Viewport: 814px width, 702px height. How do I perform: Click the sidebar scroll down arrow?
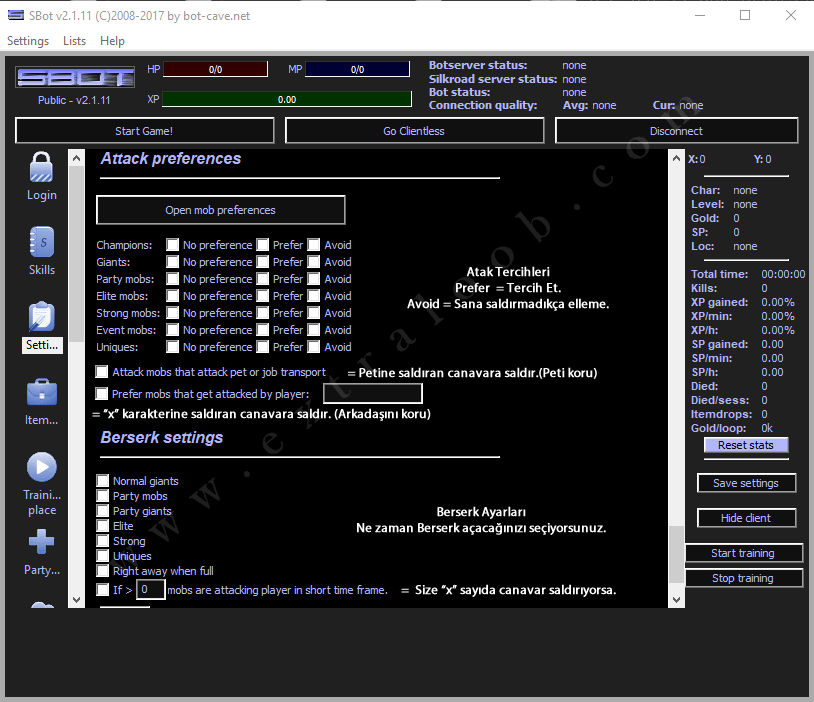[76, 600]
